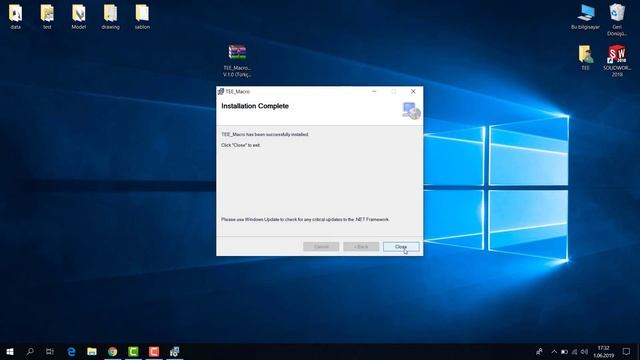Select the sablon folder icon
This screenshot has height=360, width=640.
tap(142, 17)
